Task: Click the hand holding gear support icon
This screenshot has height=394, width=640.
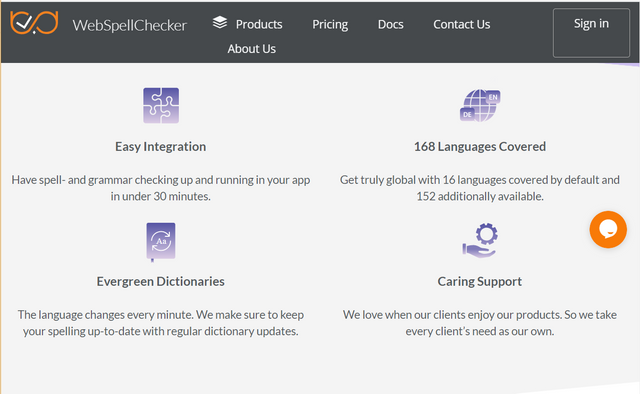Action: pyautogui.click(x=480, y=240)
